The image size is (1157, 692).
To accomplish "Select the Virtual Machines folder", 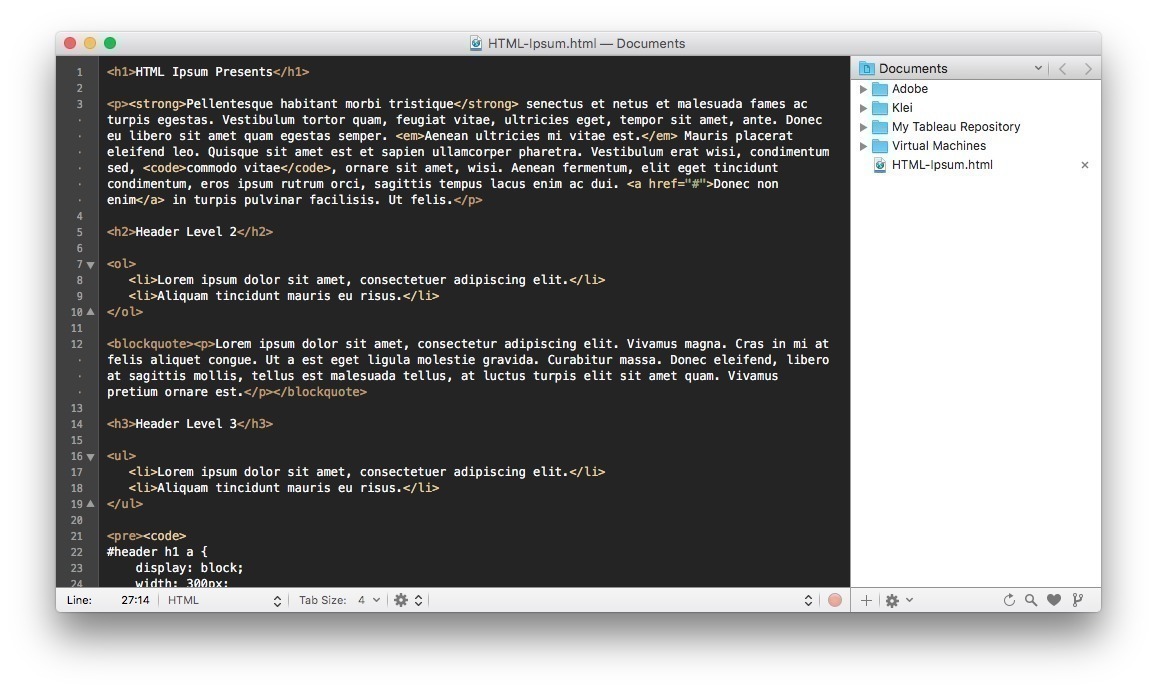I will 936,146.
